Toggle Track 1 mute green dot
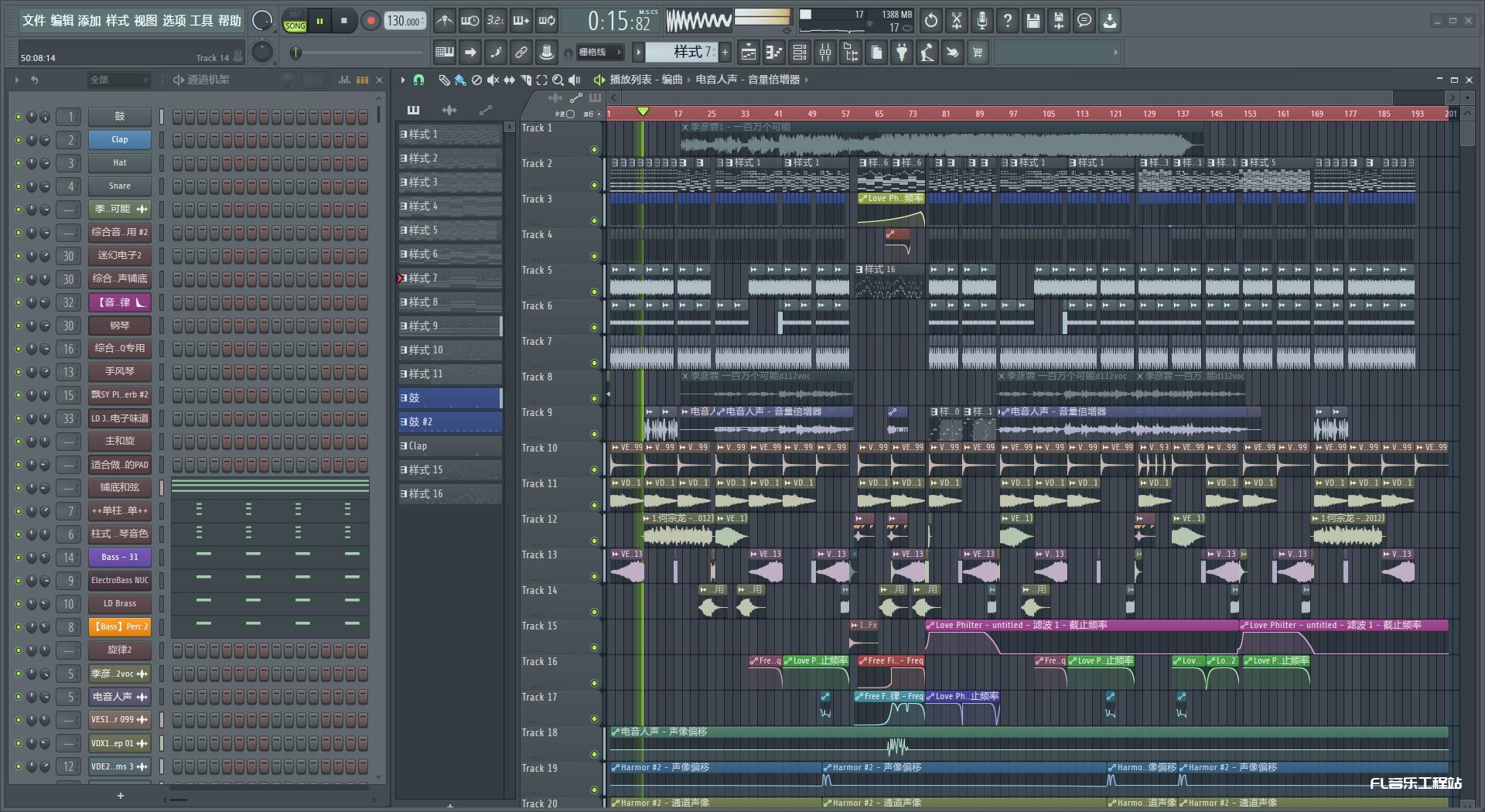Image resolution: width=1485 pixels, height=812 pixels. point(594,150)
